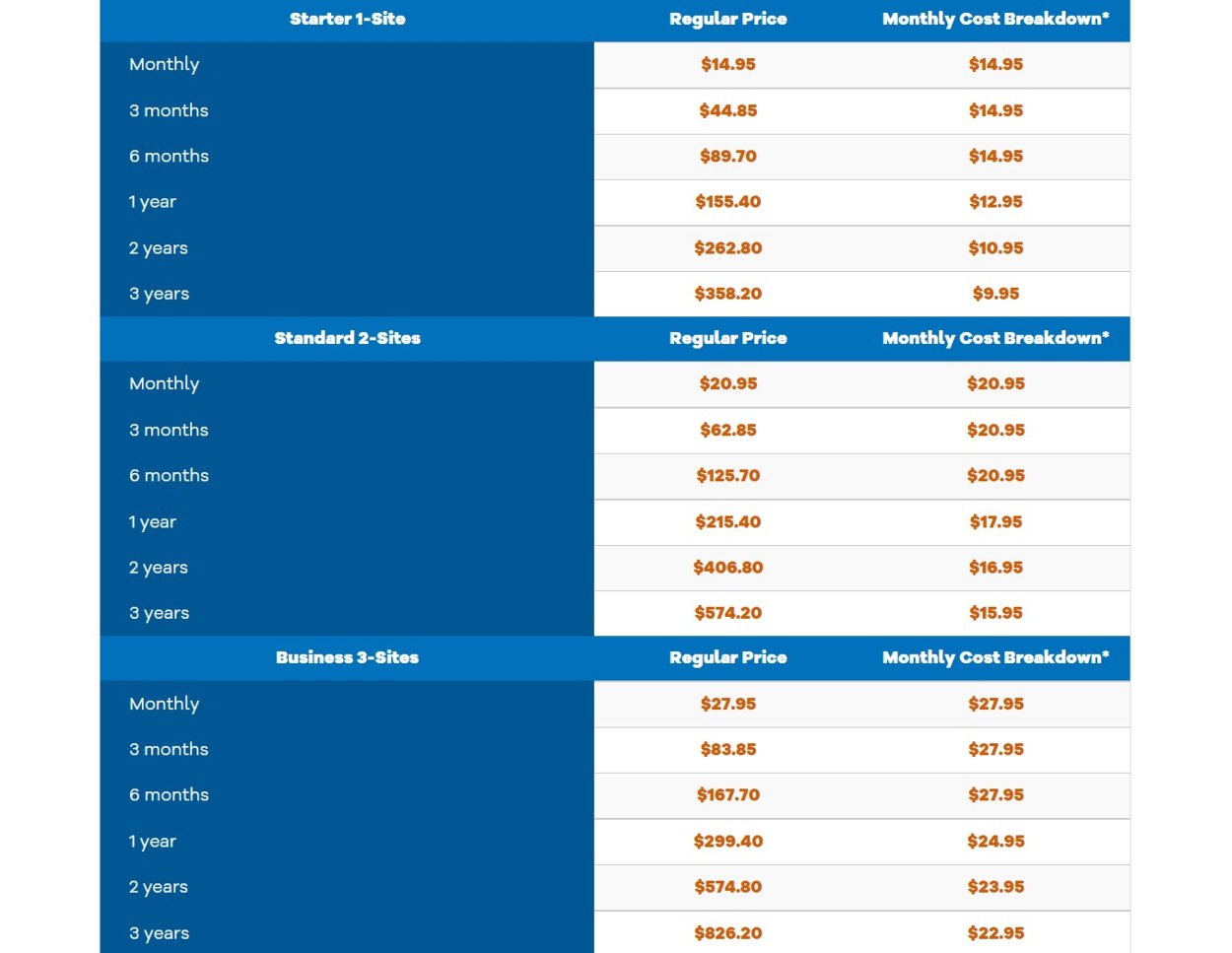Click Business 3 months price $83.85
1232x953 pixels.
click(x=728, y=749)
